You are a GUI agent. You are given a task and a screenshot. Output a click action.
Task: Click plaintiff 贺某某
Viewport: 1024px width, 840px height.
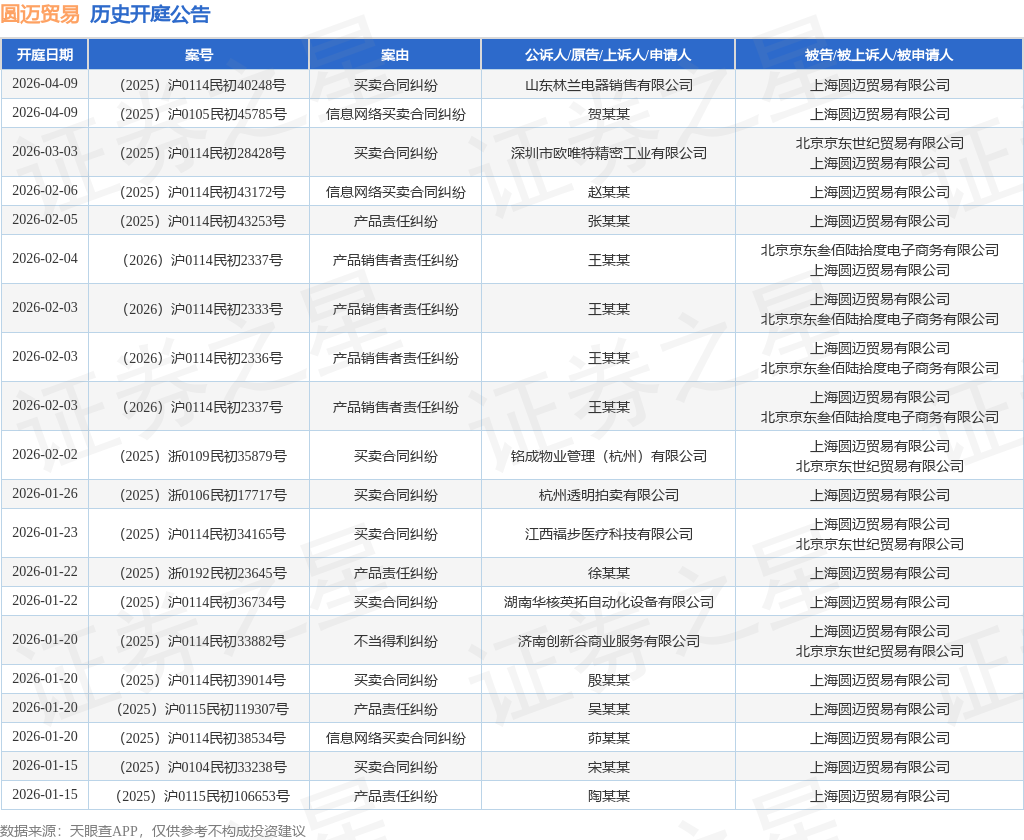click(x=609, y=114)
